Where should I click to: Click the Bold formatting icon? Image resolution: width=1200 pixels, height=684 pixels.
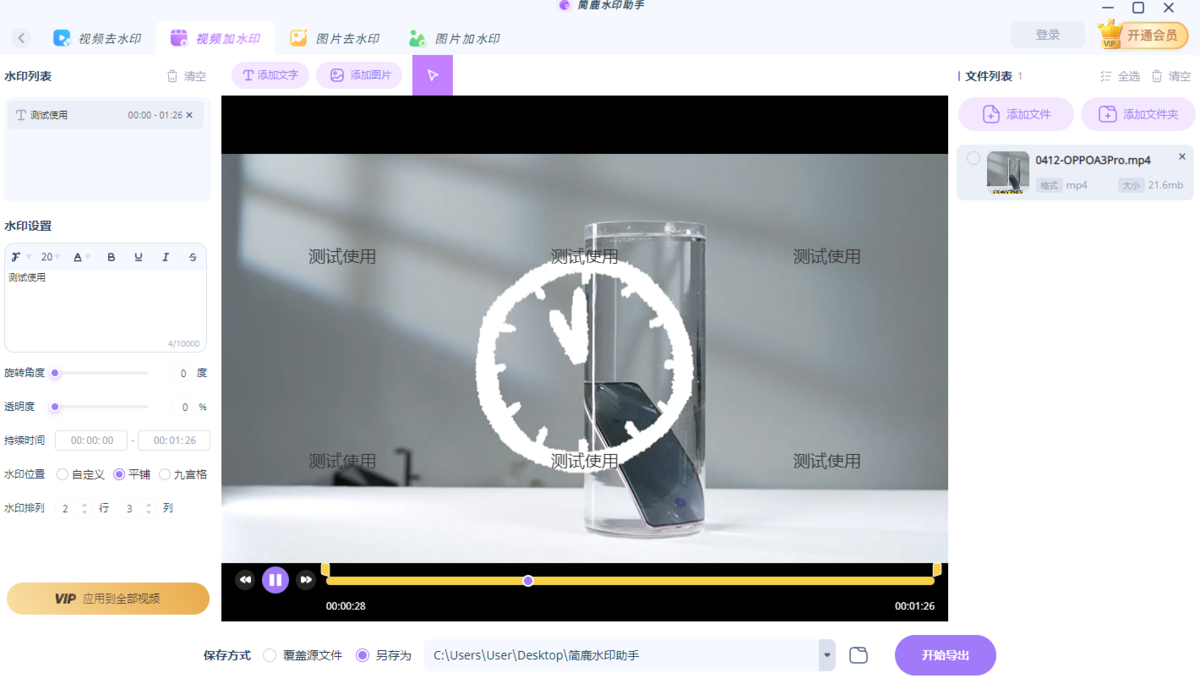pyautogui.click(x=111, y=257)
